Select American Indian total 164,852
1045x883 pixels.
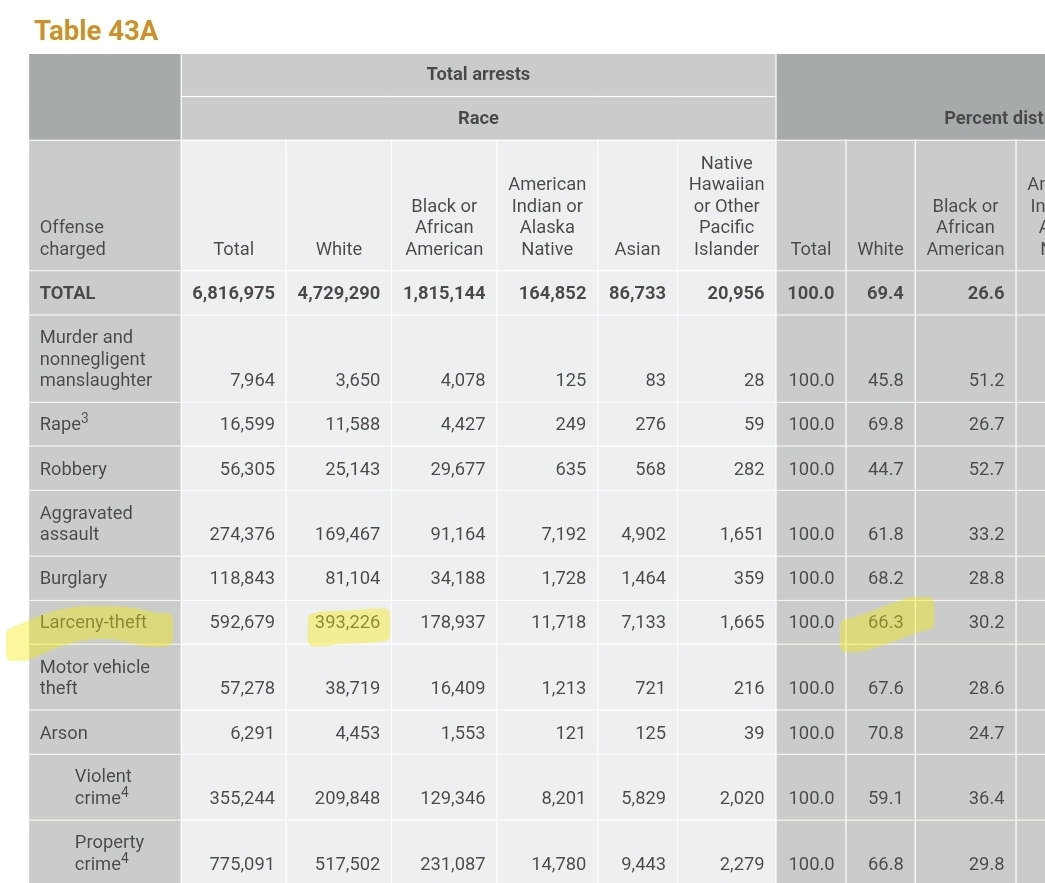point(552,293)
